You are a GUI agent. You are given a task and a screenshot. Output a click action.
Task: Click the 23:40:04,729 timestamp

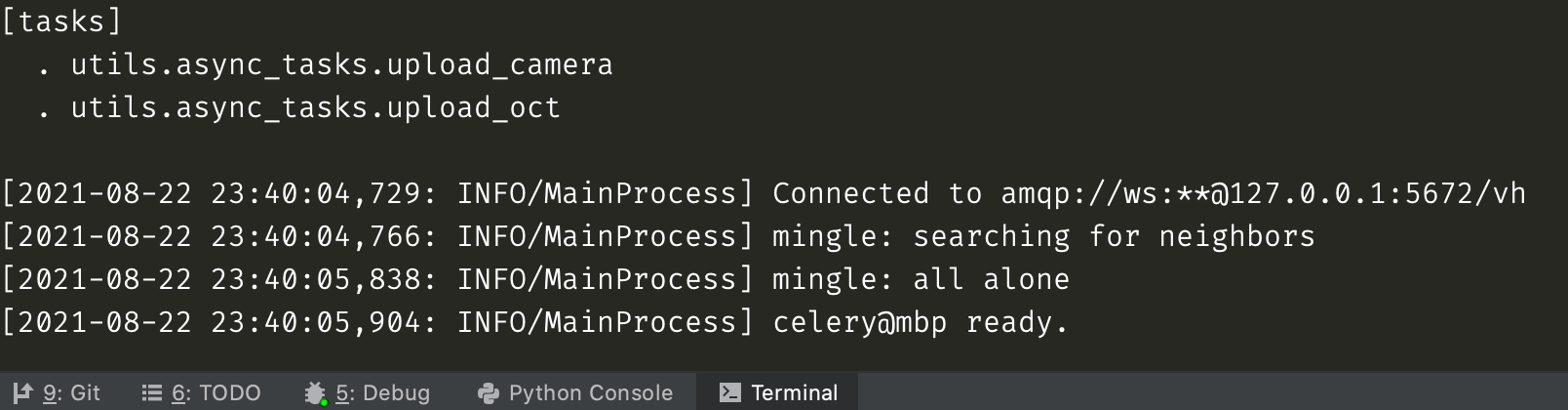coord(316,193)
